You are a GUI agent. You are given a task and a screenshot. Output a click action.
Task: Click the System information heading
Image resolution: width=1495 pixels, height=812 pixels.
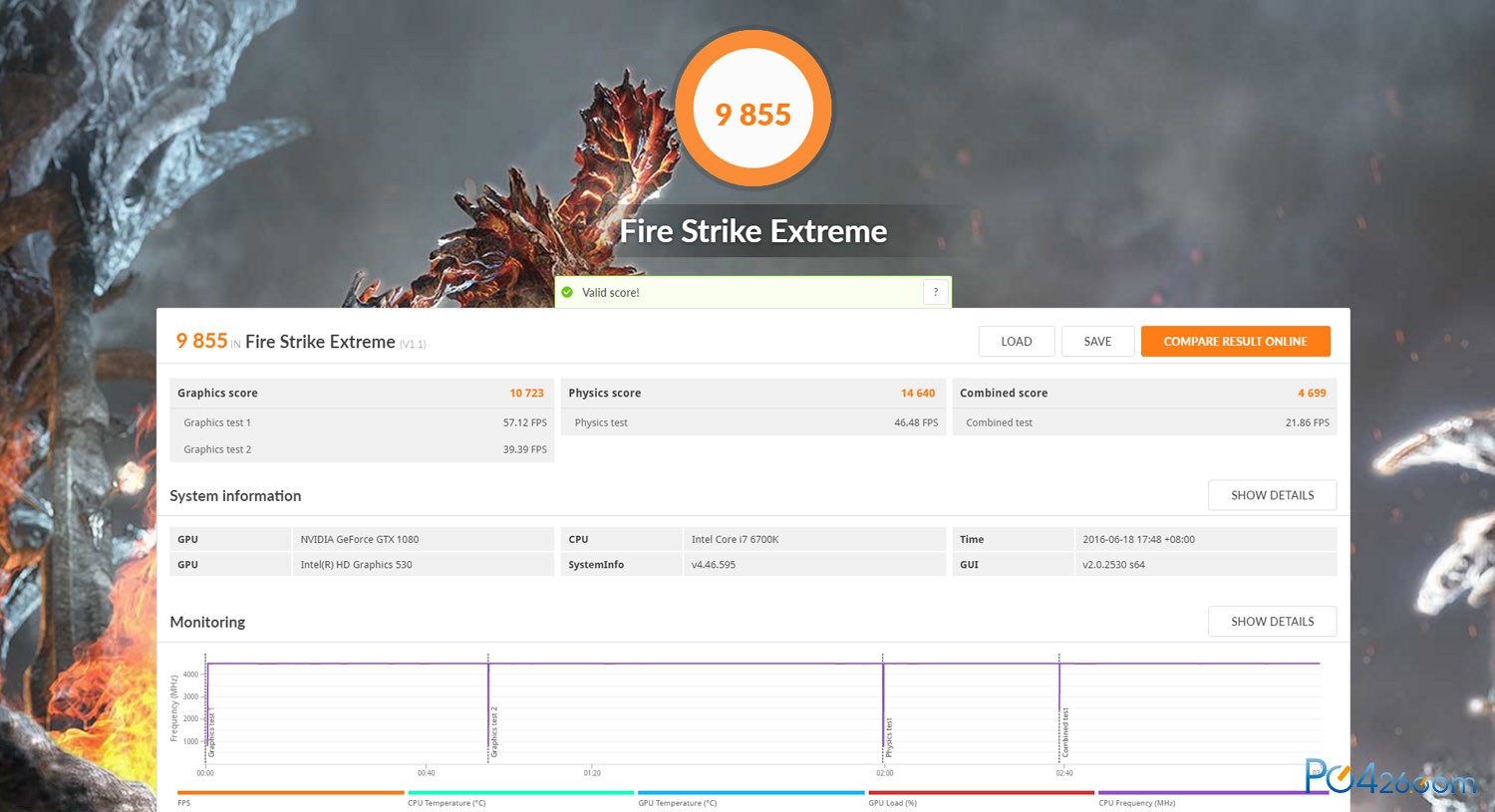(235, 495)
